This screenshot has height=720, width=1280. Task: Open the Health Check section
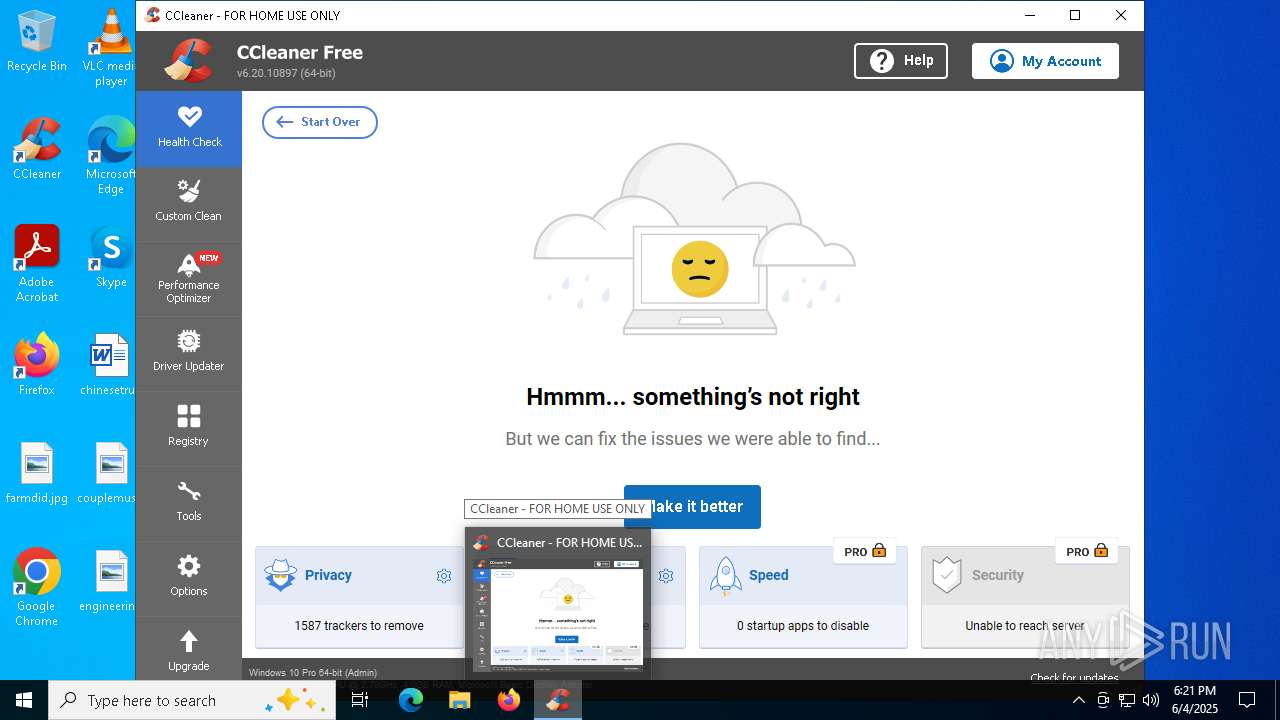coord(189,128)
